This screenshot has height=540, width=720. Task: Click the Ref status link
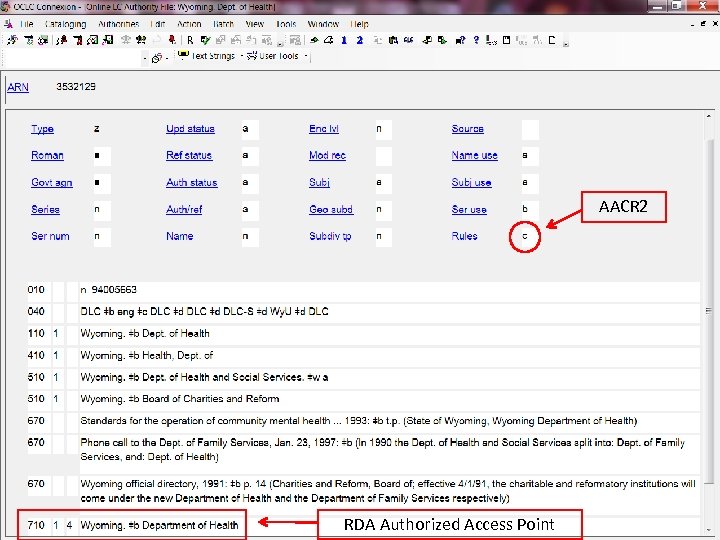189,156
